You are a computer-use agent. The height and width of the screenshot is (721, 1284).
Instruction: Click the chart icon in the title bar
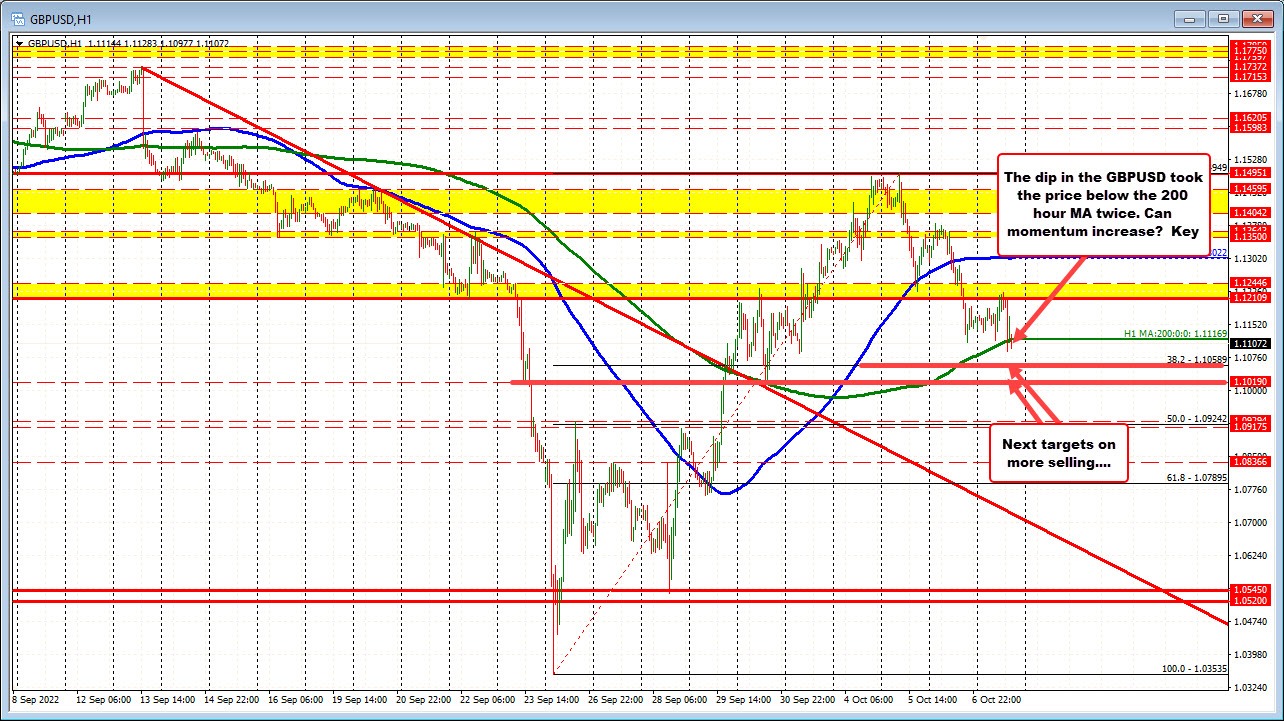[x=17, y=18]
